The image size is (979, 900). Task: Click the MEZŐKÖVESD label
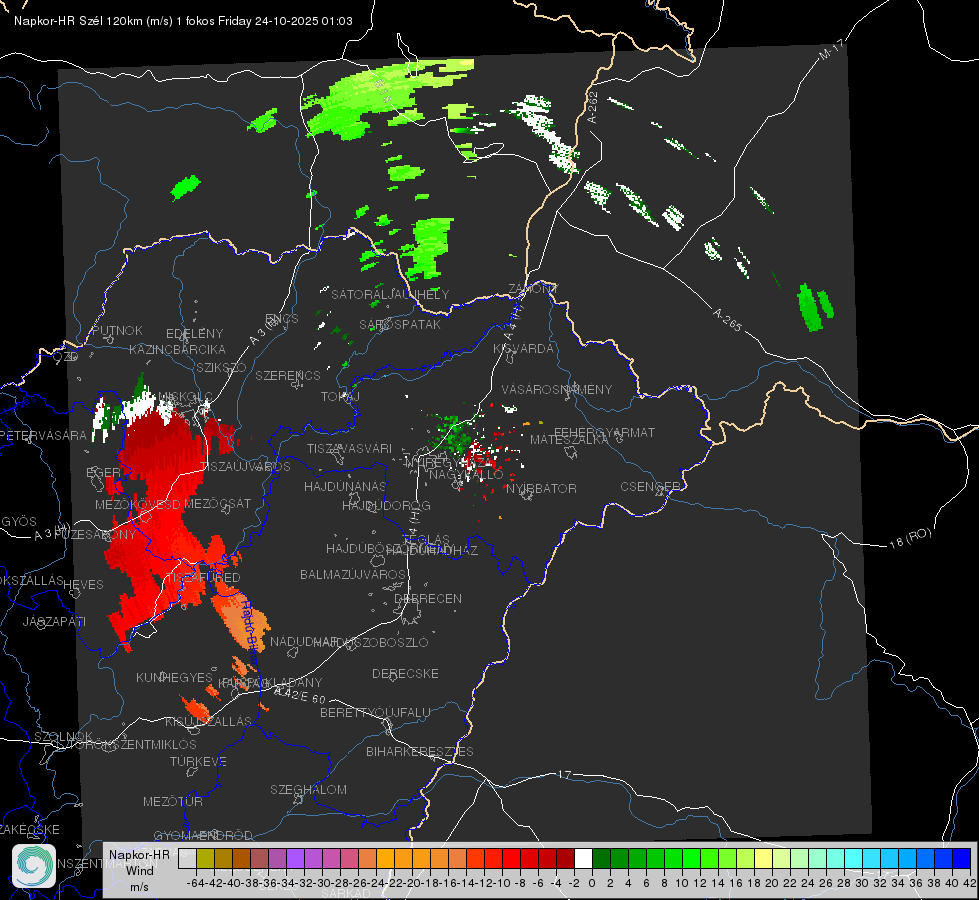pos(138,504)
